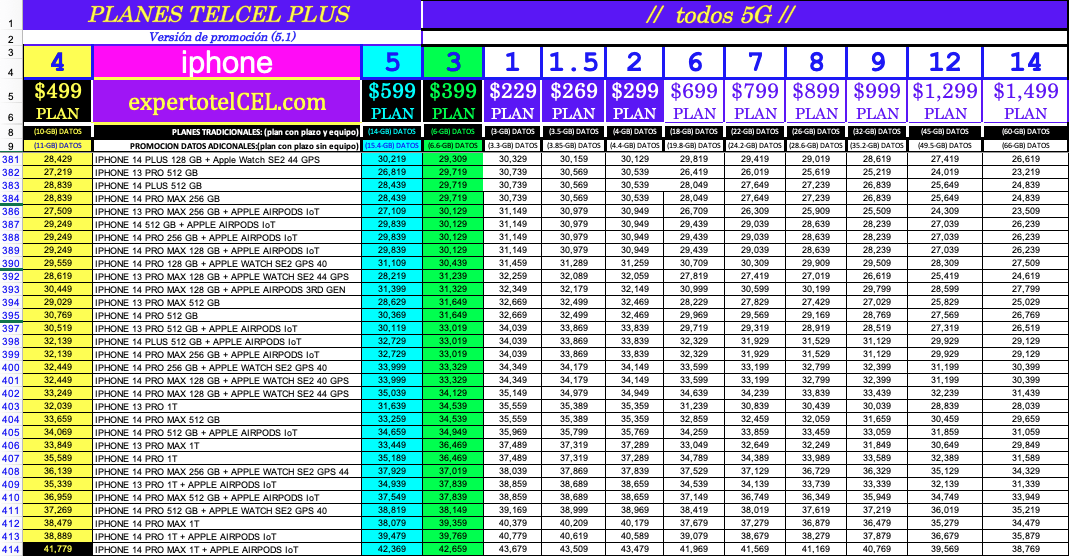Click the cyan 31,109 cell in row 390
Image resolution: width=1069 pixels, height=556 pixels.
[x=392, y=263]
